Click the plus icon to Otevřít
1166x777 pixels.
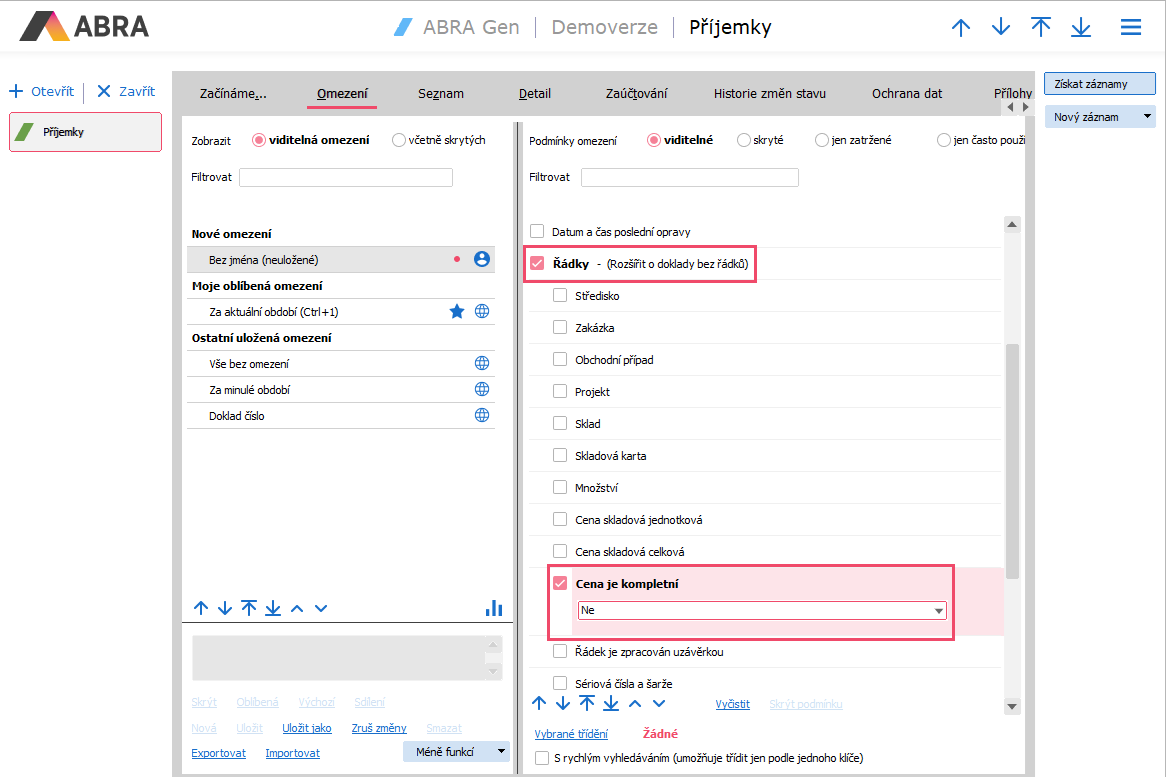point(16,92)
